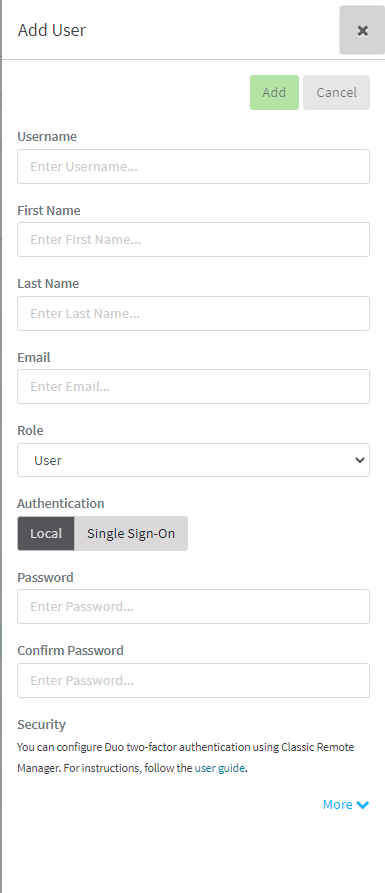Click the chevron arrow on the Role select
The image size is (385, 893).
(x=359, y=460)
